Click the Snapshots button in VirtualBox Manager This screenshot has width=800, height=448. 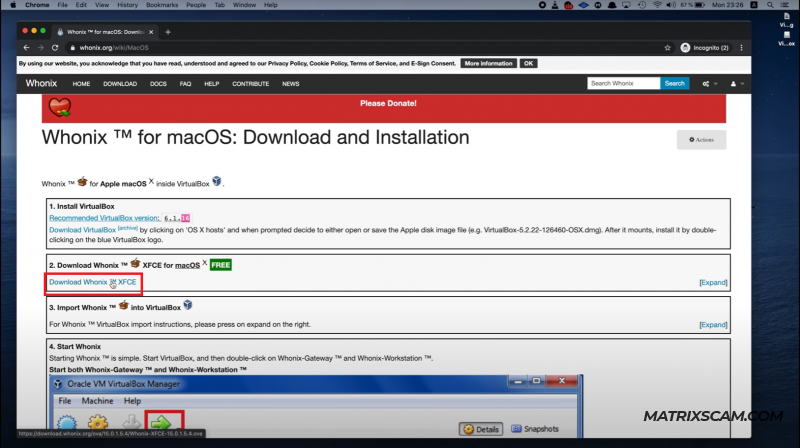click(535, 429)
